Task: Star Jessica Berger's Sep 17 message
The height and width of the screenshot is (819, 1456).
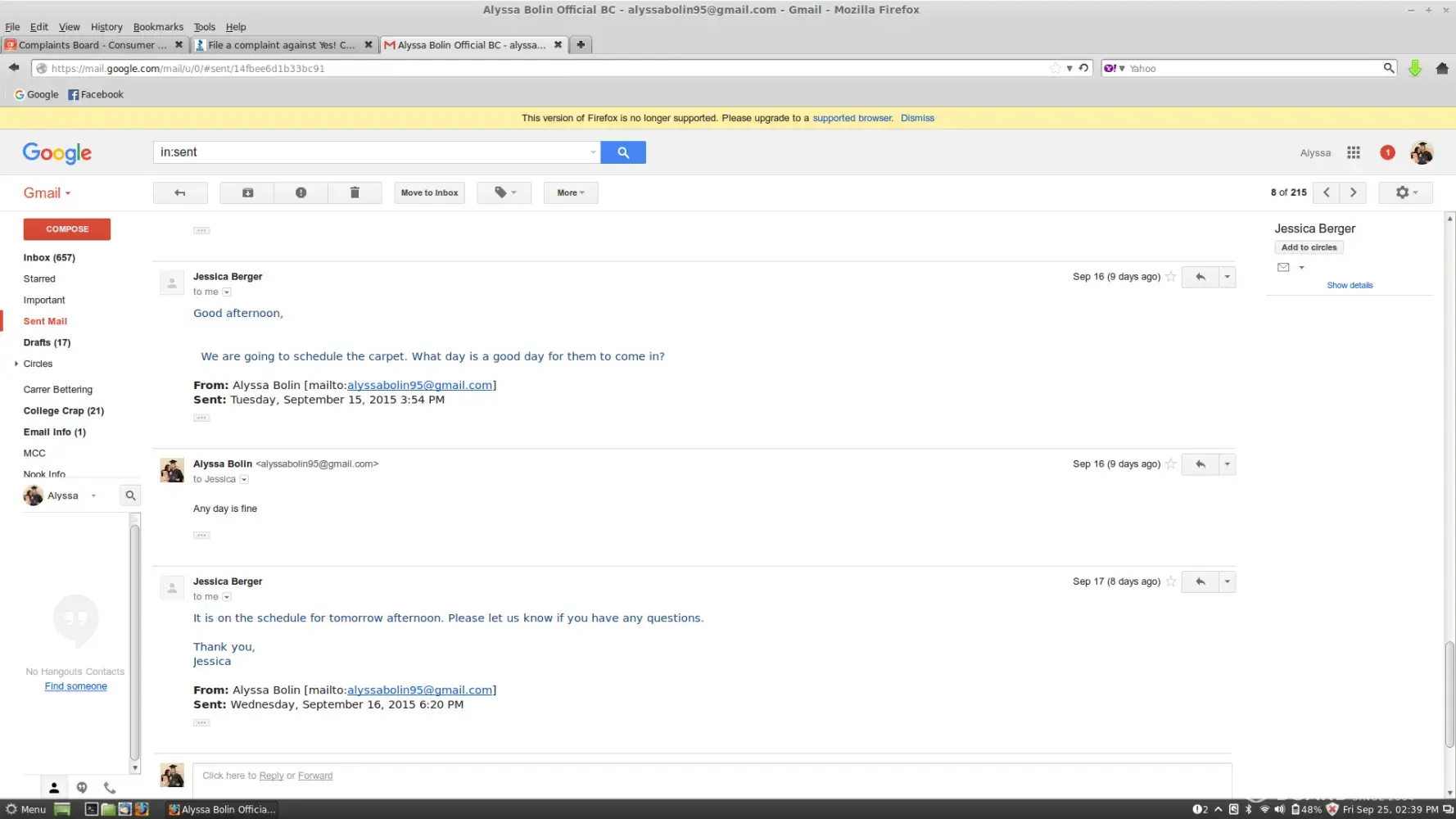Action: (x=1171, y=581)
